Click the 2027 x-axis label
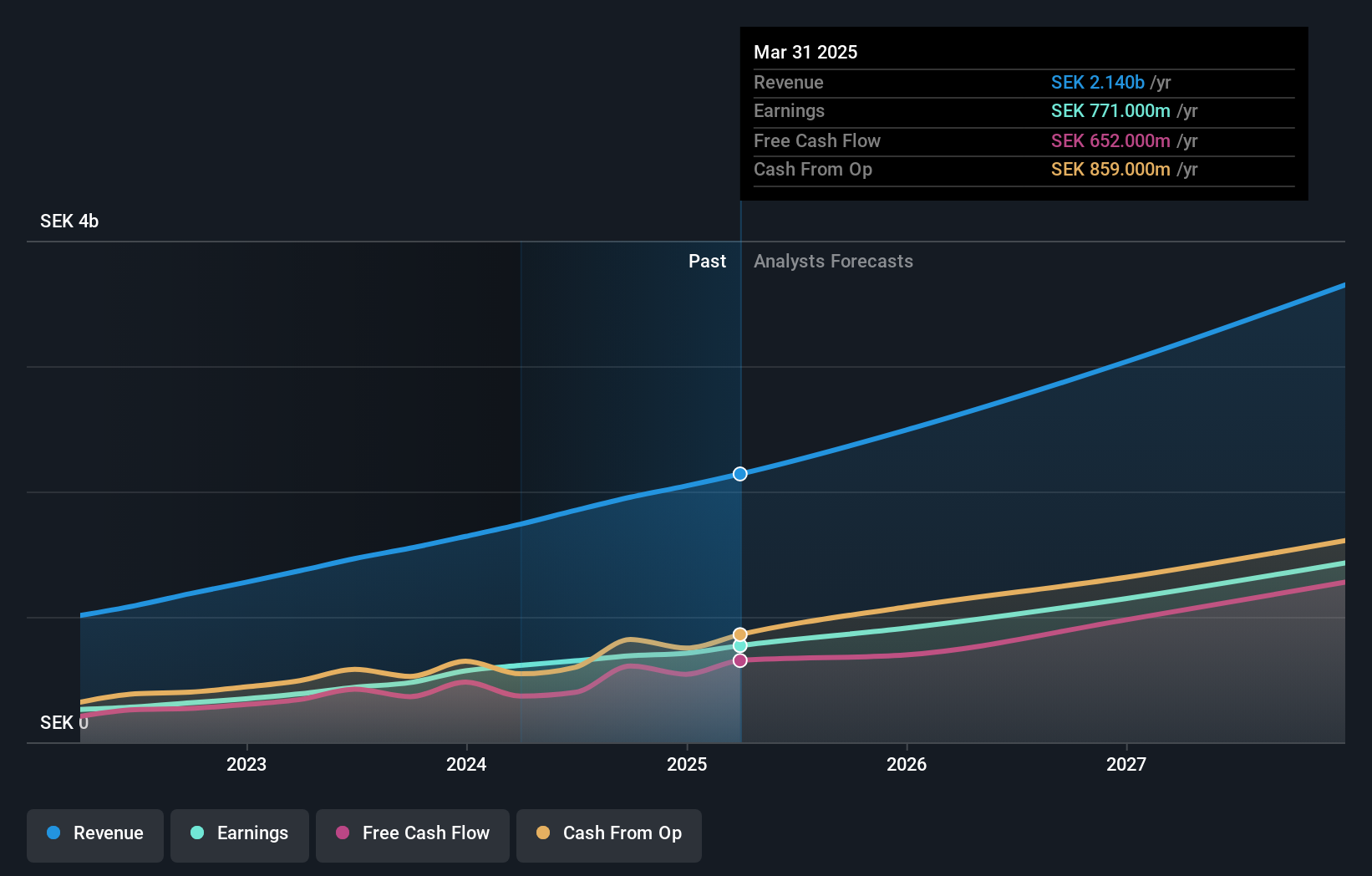The height and width of the screenshot is (876, 1372). tap(1126, 764)
